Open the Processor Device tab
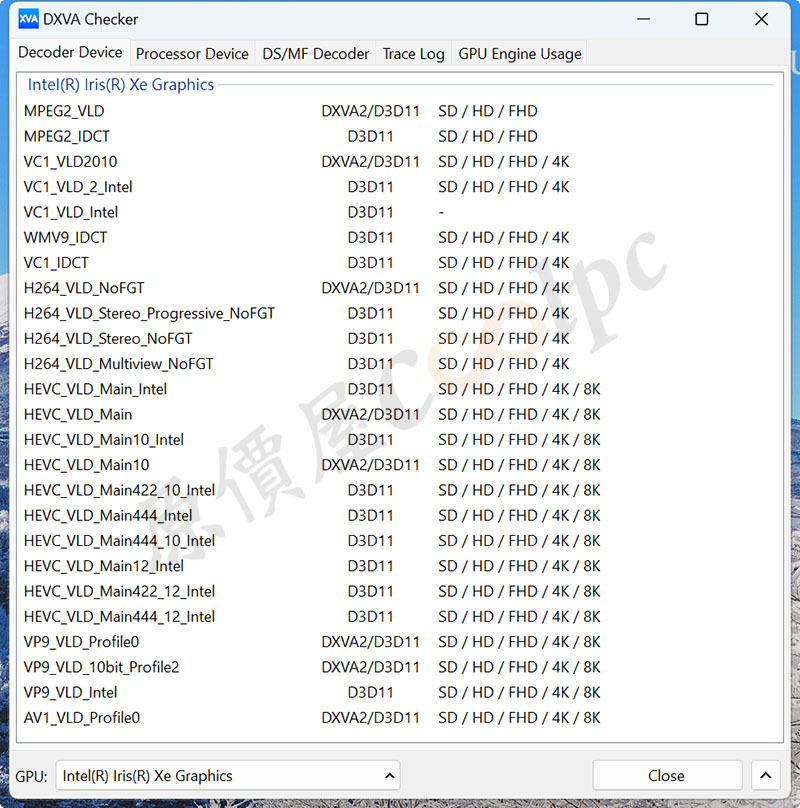 [192, 54]
